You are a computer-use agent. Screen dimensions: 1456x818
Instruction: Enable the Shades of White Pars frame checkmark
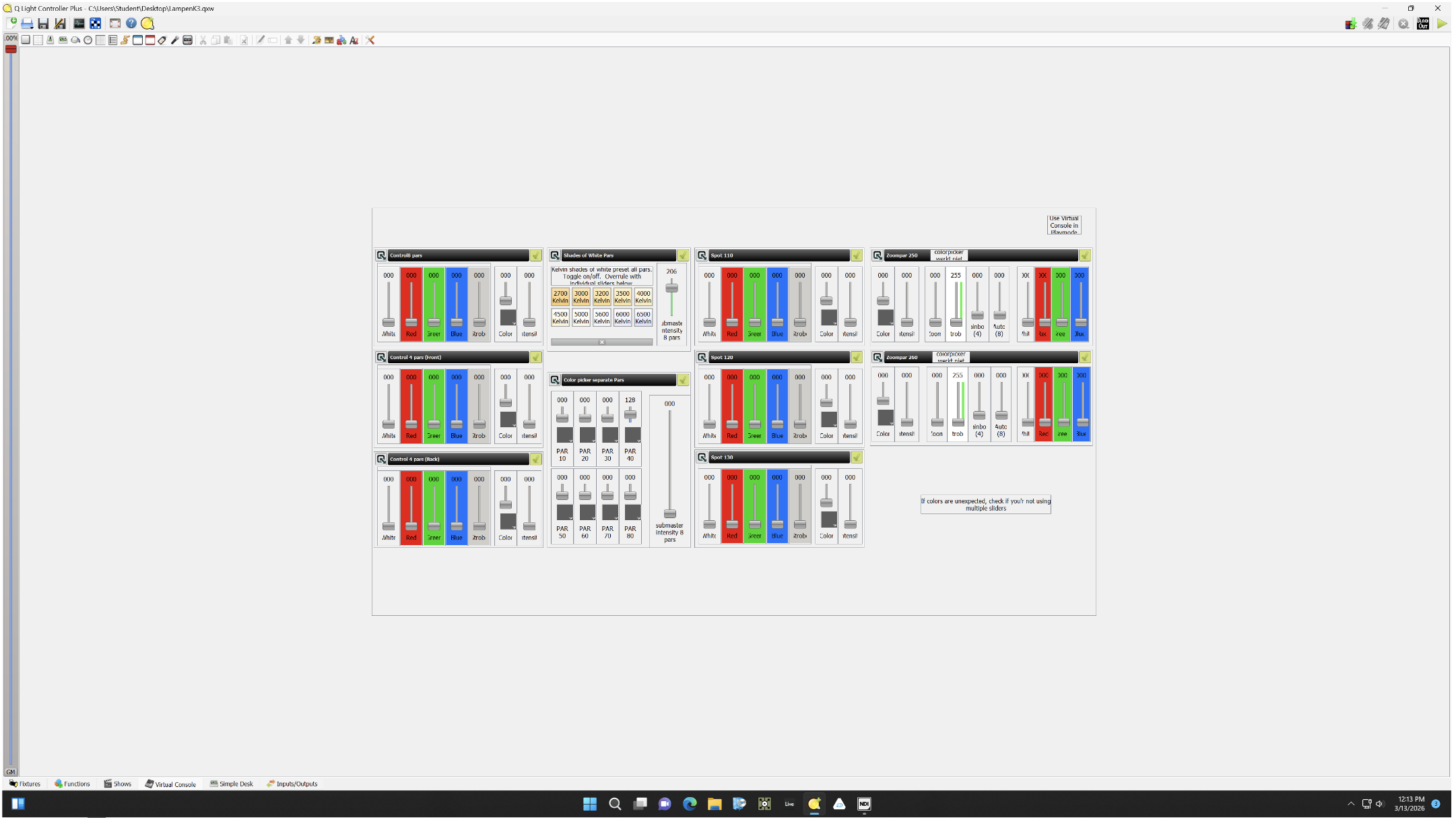click(x=684, y=255)
